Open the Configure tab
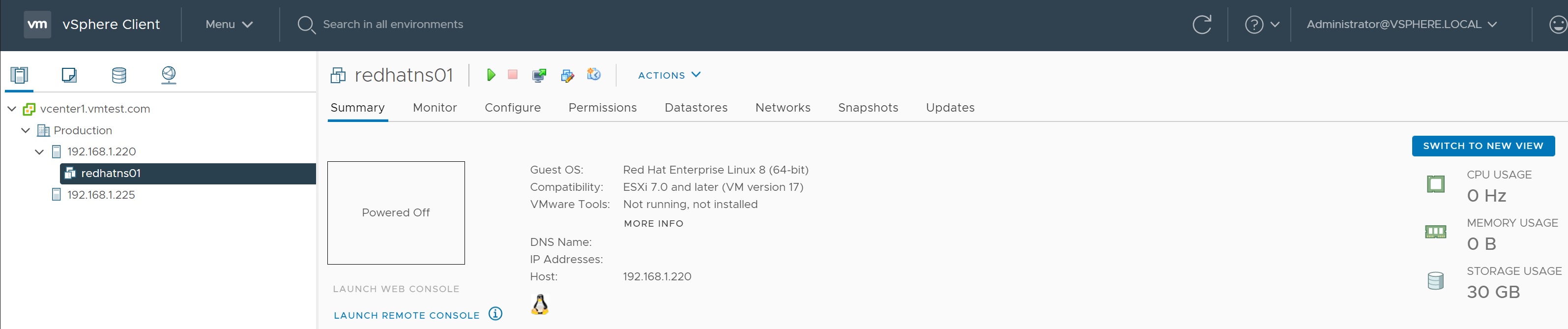The width and height of the screenshot is (1568, 329). point(512,108)
